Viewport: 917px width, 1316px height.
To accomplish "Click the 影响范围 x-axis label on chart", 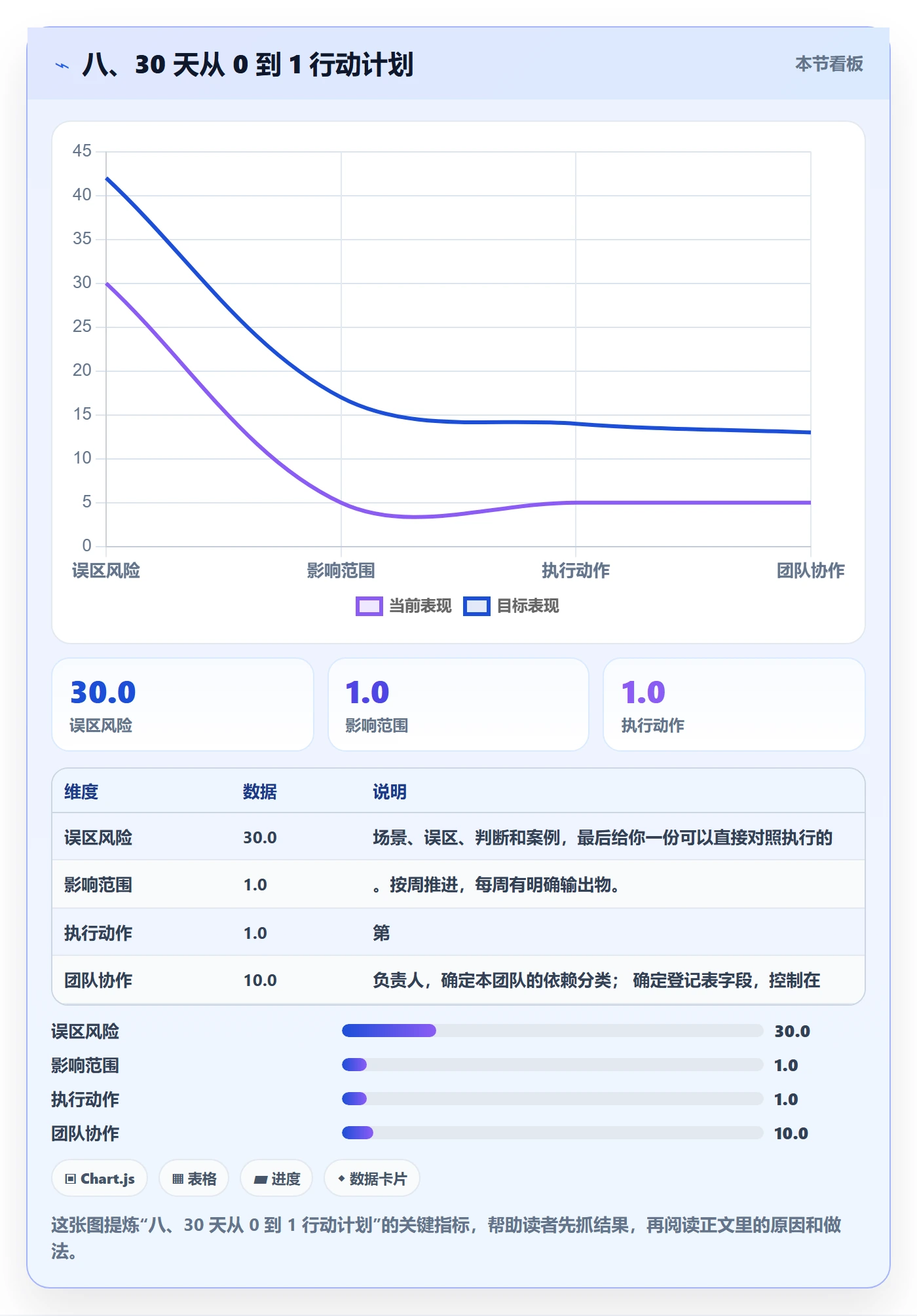I will (x=341, y=570).
